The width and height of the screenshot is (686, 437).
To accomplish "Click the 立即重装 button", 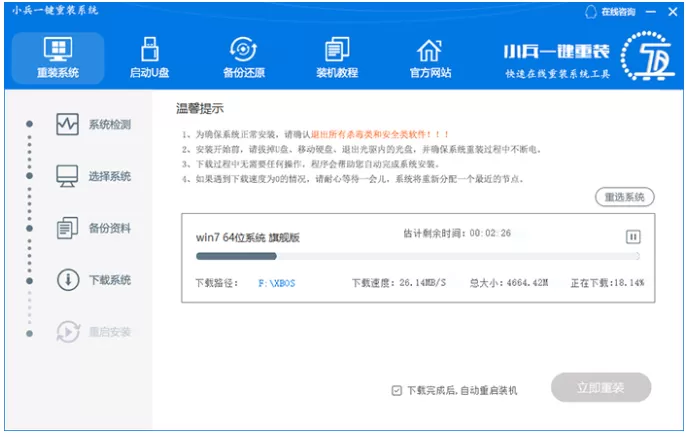I will [601, 388].
